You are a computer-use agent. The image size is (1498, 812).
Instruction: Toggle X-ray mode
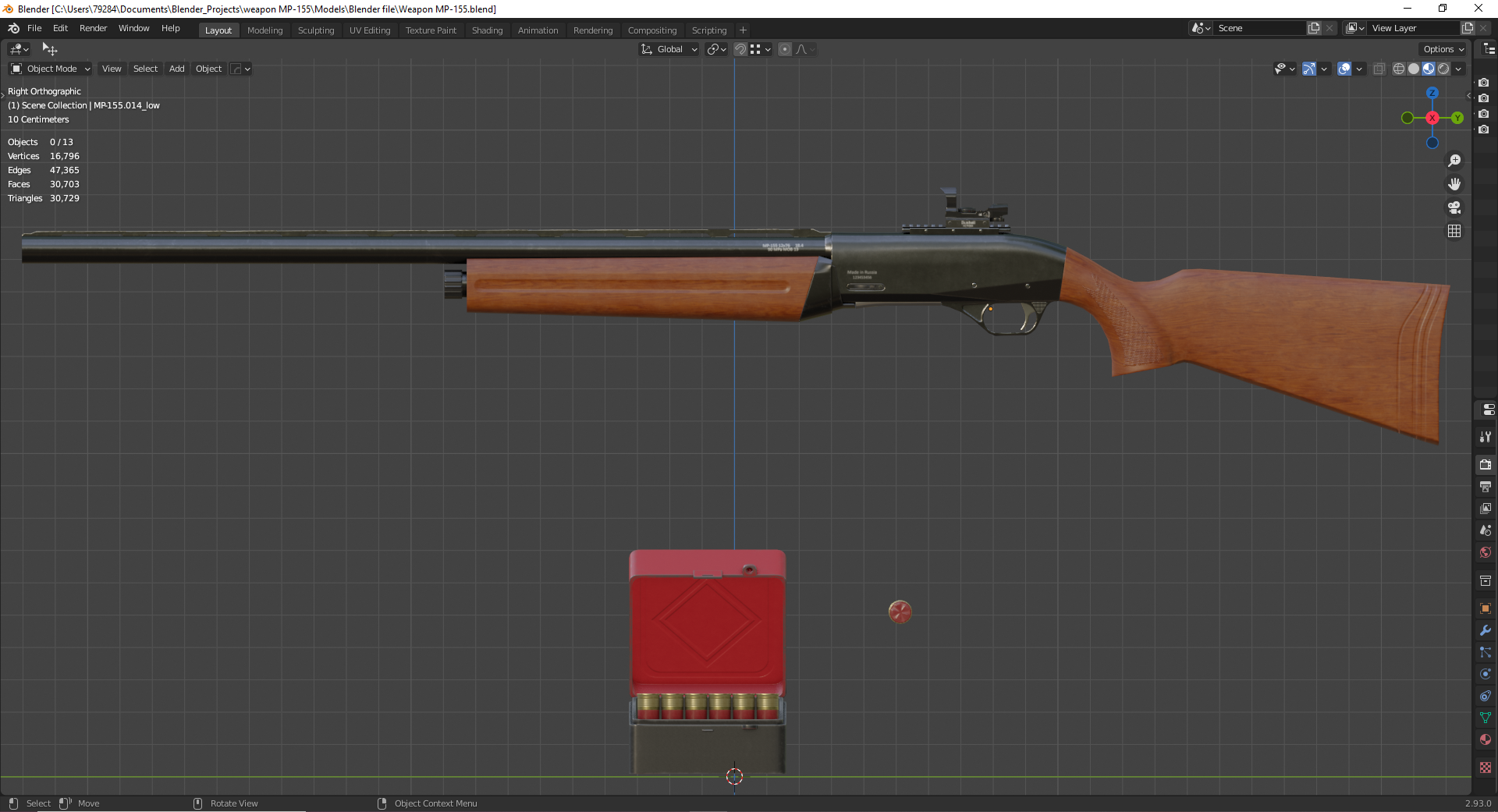1379,69
